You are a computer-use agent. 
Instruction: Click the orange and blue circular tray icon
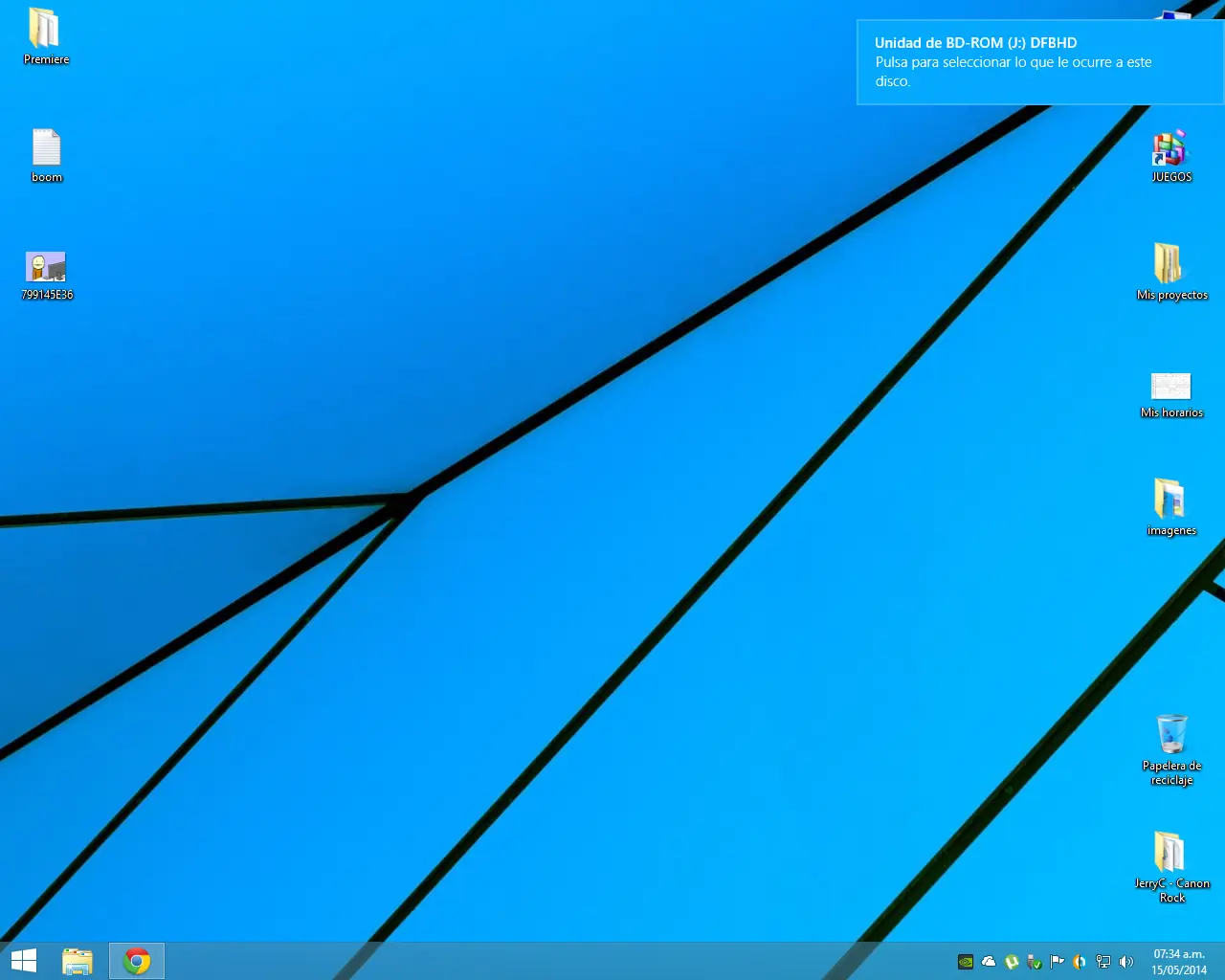click(1080, 962)
